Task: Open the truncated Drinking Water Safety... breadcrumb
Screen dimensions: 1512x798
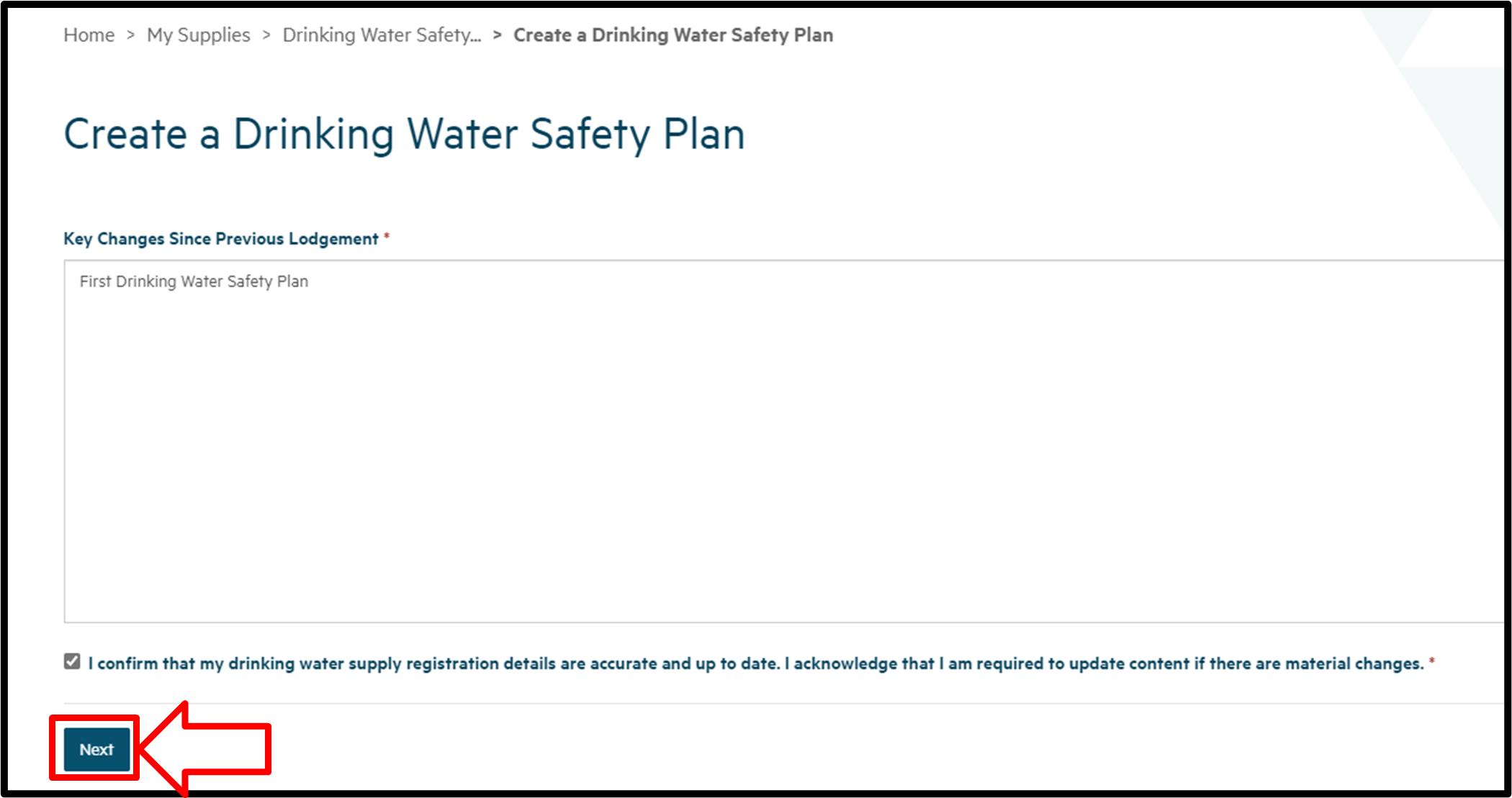Action: click(x=381, y=35)
